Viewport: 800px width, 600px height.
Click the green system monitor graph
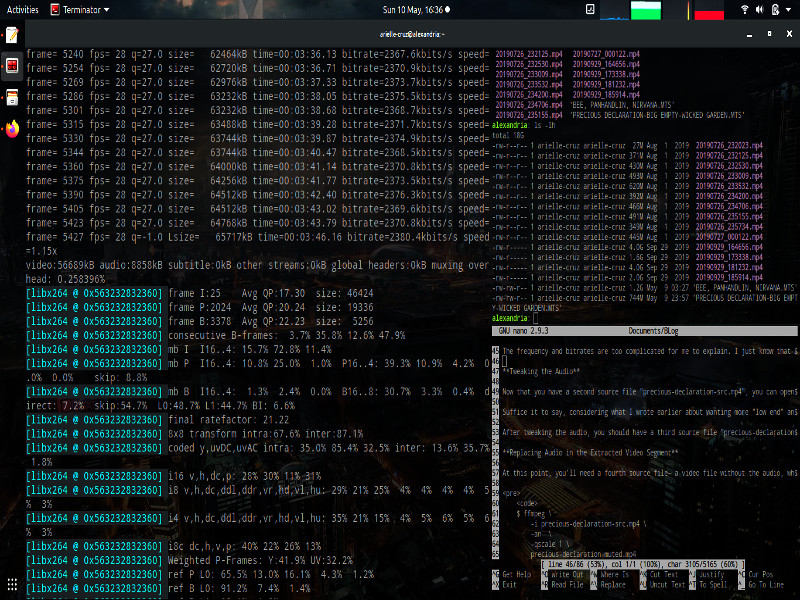pos(645,10)
